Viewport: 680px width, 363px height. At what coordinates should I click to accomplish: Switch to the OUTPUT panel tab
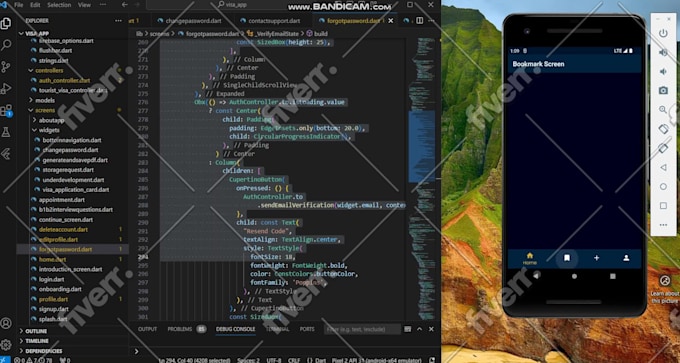147,329
